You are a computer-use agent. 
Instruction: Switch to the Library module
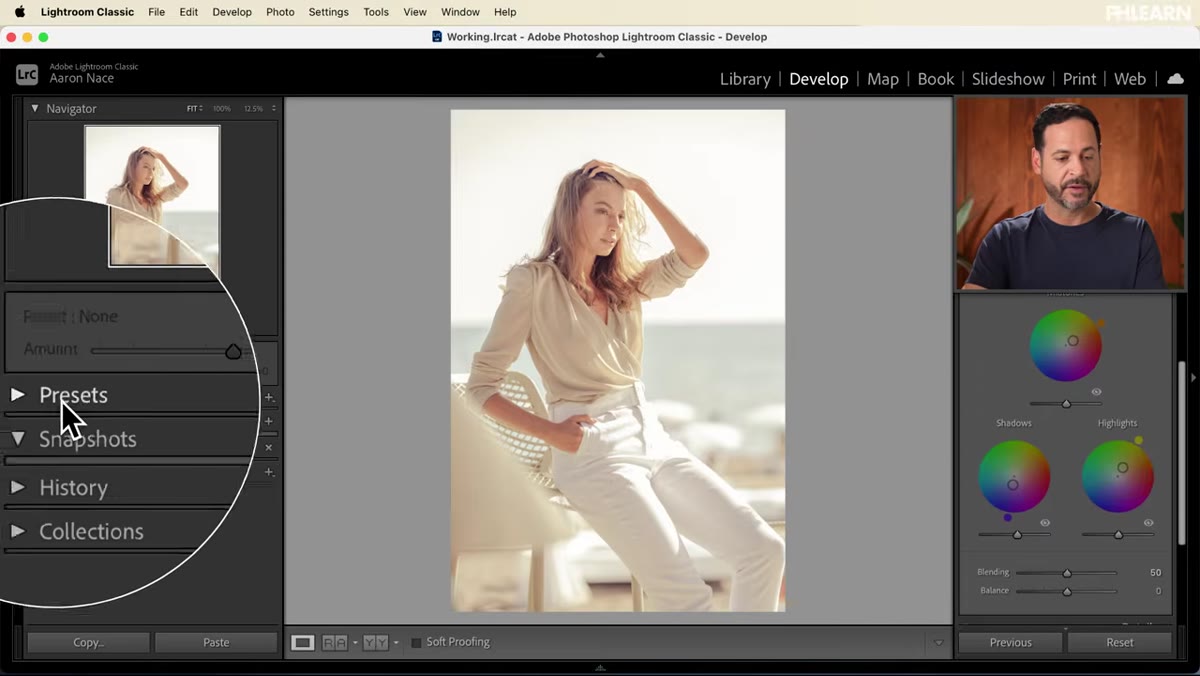coord(745,79)
